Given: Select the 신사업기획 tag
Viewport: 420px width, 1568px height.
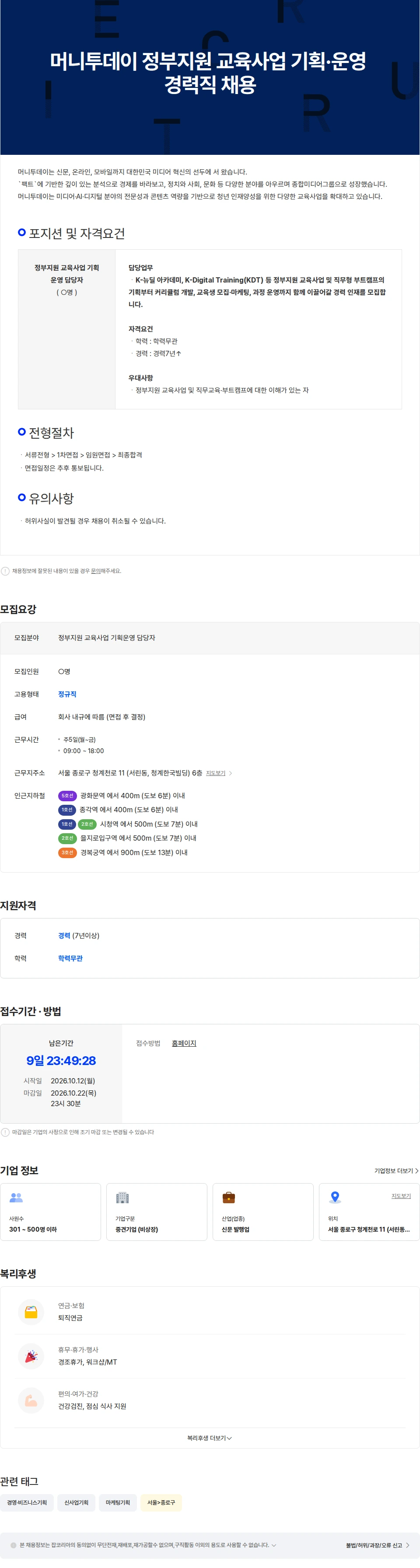Looking at the screenshot, I should point(76,1502).
